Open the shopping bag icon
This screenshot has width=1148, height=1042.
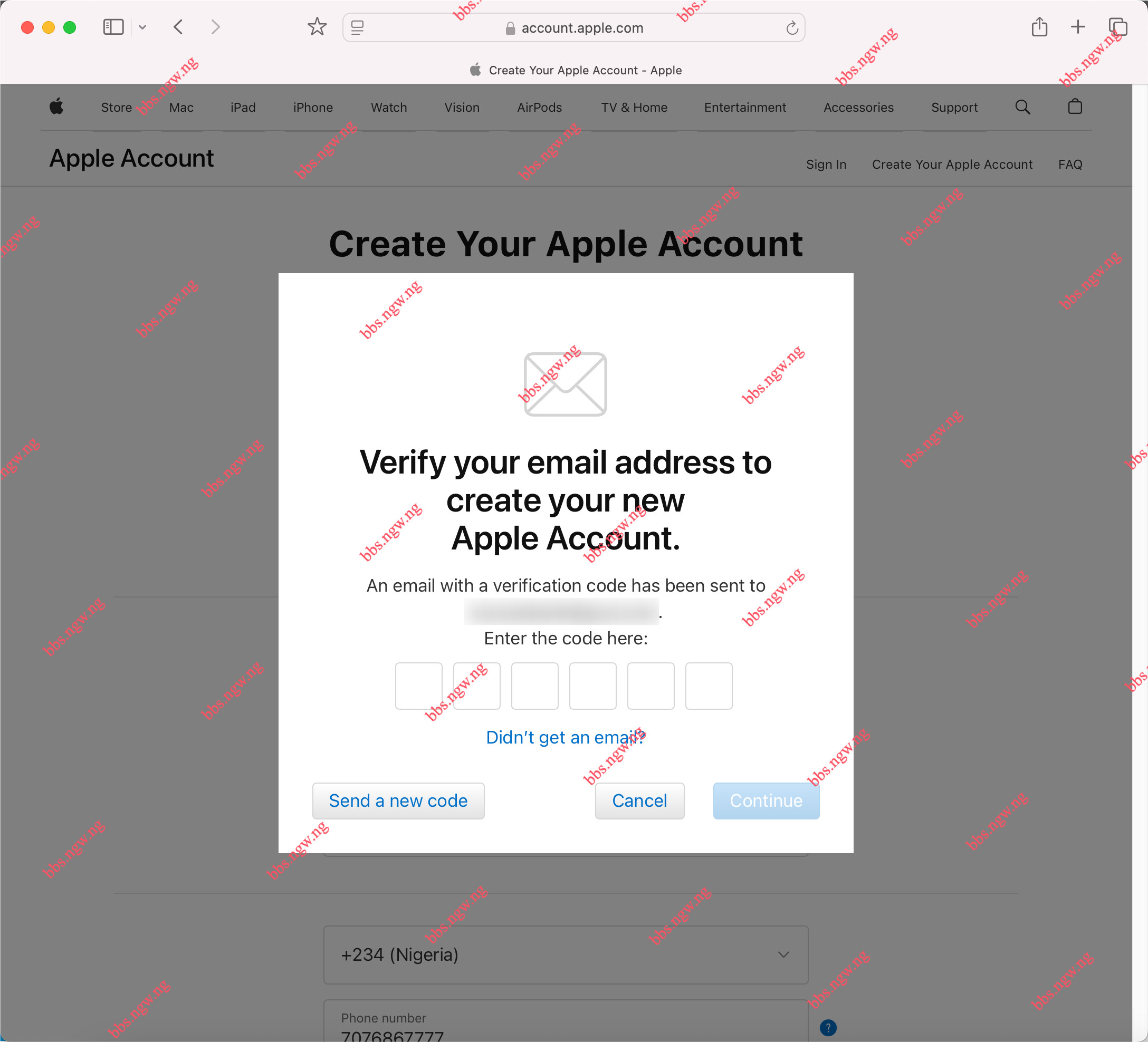(1075, 107)
